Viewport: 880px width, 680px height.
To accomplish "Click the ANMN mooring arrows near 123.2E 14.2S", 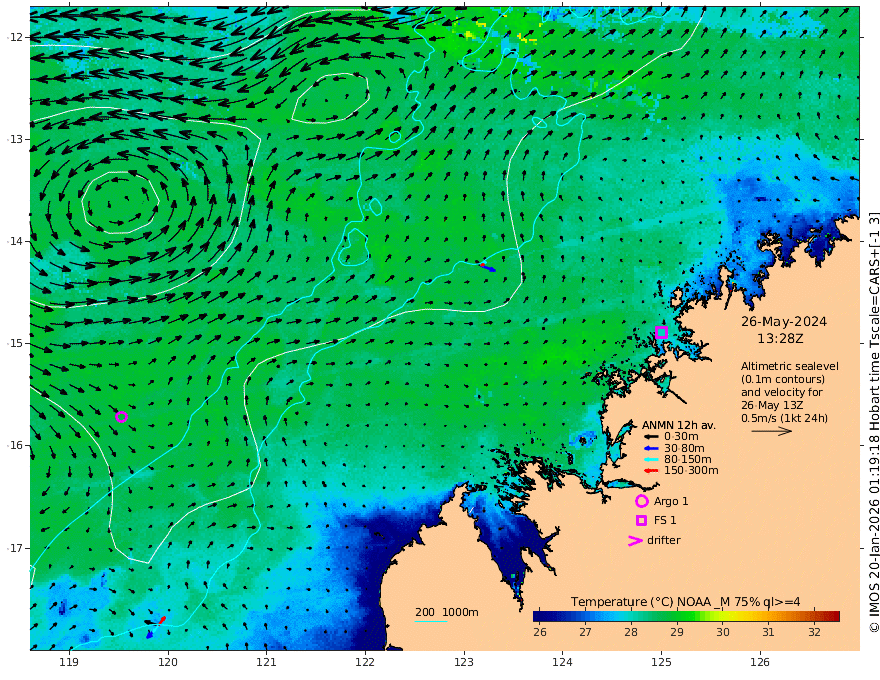I will (487, 267).
